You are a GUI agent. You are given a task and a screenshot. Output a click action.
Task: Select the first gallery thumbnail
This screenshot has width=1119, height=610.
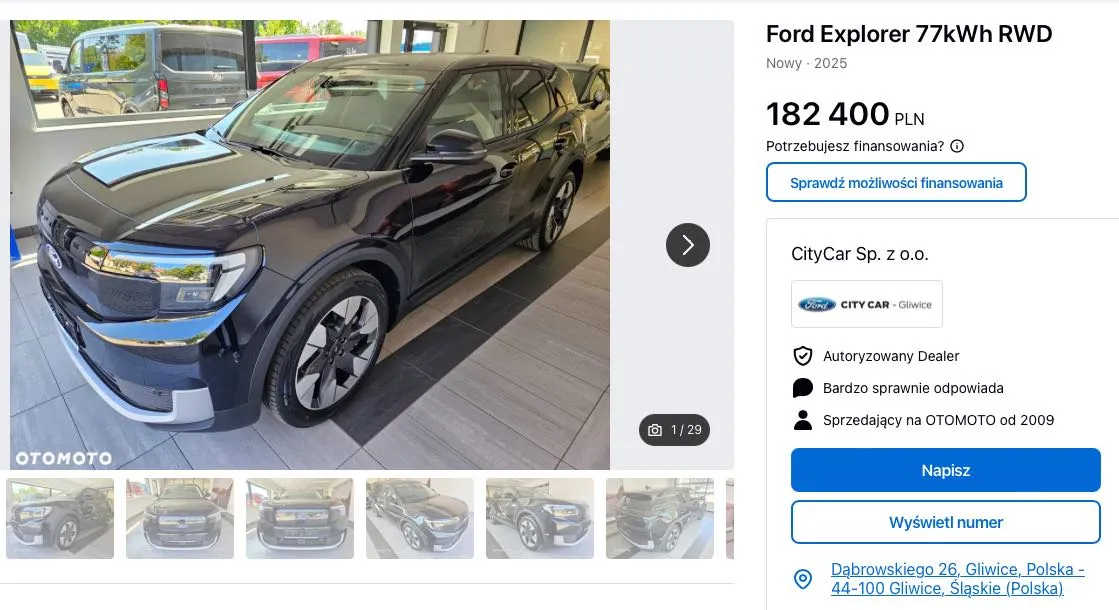coord(60,519)
